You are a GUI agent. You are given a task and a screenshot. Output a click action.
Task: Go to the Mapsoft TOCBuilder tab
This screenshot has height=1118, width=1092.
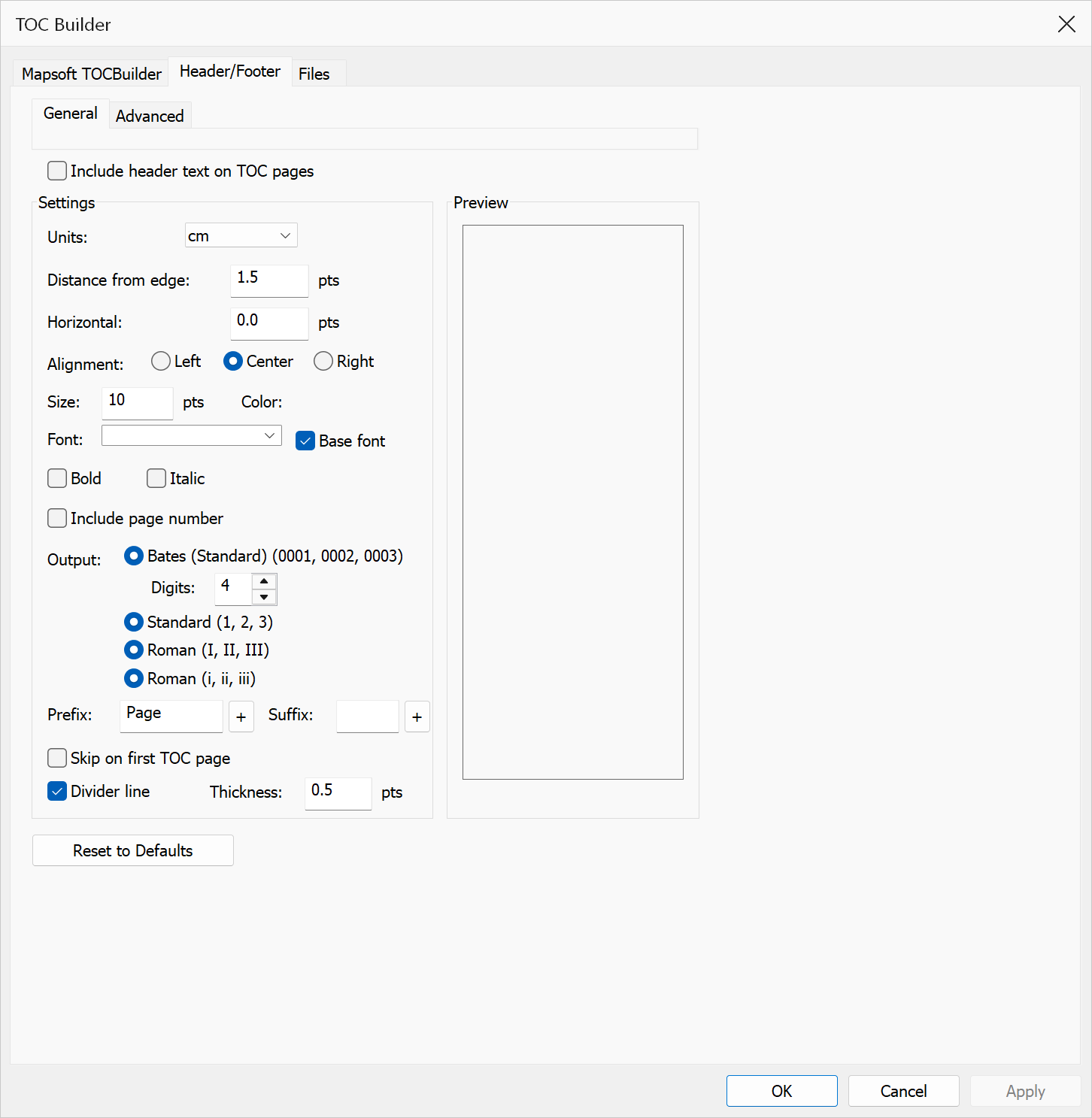pyautogui.click(x=92, y=74)
